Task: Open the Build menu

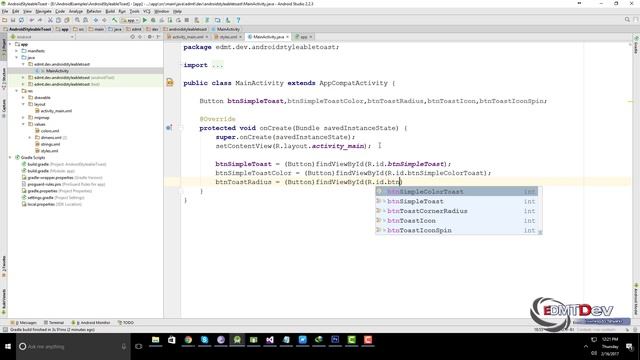Action: [x=110, y=11]
